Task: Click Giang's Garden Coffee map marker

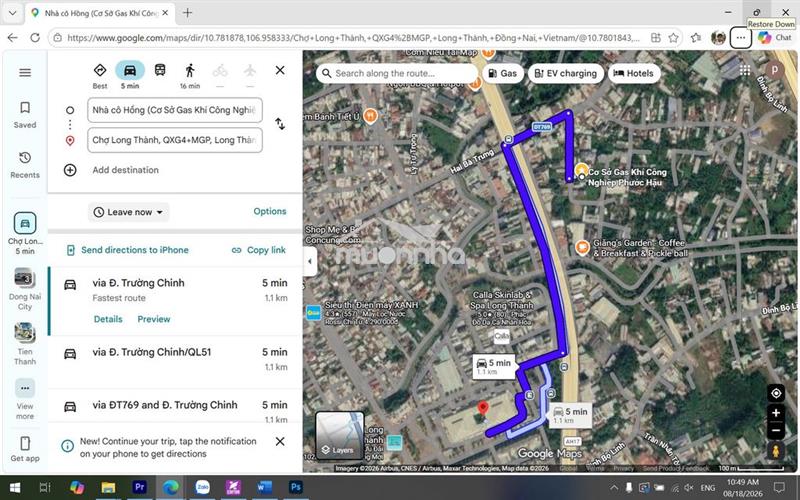Action: pos(582,248)
